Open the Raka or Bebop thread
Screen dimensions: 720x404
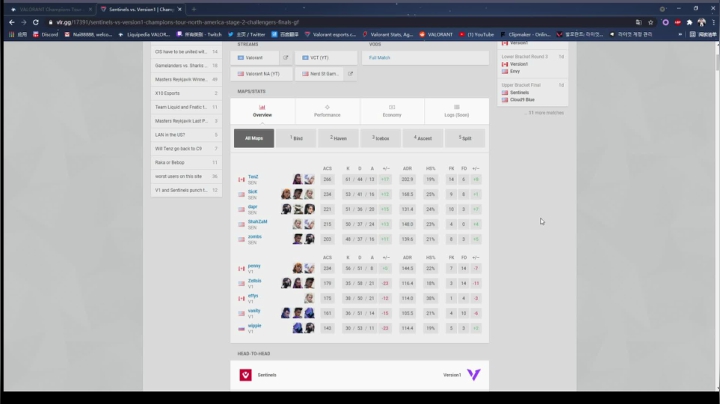pyautogui.click(x=186, y=162)
